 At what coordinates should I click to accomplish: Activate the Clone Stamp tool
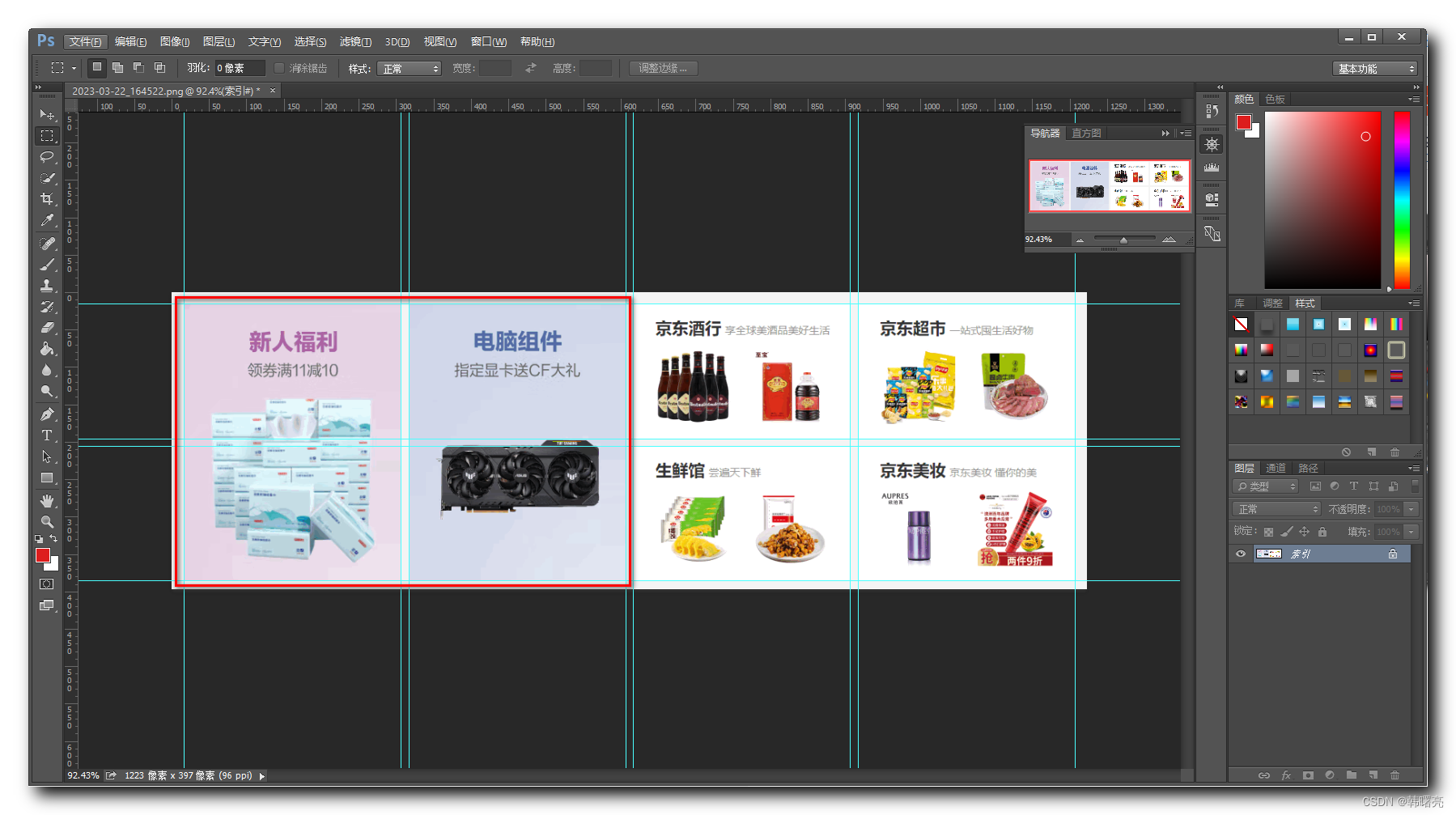(x=47, y=285)
